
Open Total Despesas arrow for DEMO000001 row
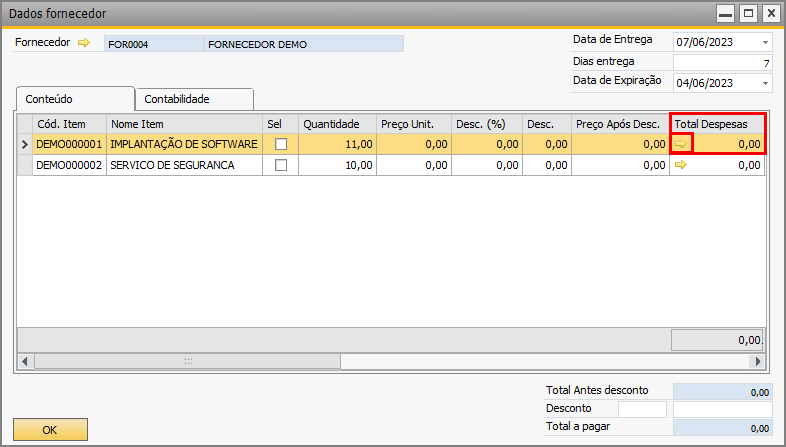tap(681, 144)
